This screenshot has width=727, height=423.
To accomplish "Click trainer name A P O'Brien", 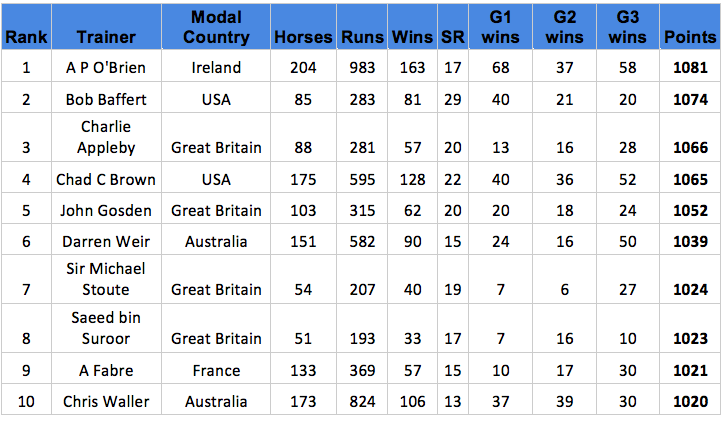I will tap(105, 68).
